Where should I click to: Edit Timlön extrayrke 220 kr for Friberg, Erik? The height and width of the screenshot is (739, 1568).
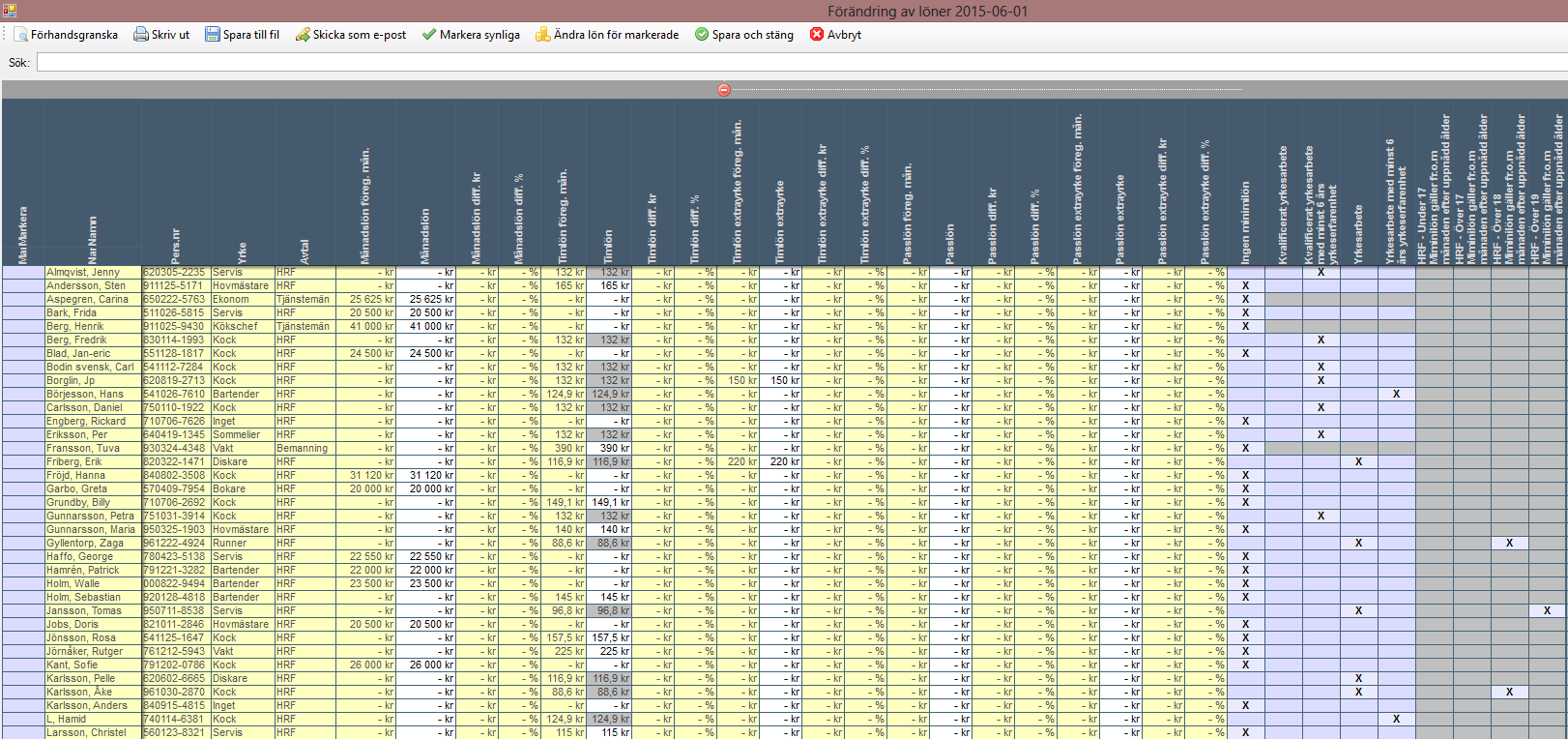coord(780,462)
